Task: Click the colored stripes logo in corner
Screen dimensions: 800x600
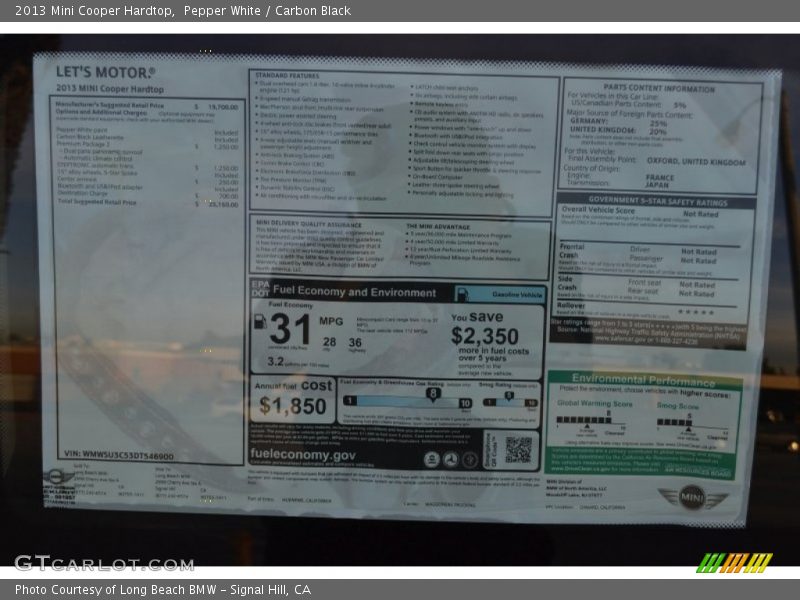Action: [x=735, y=562]
